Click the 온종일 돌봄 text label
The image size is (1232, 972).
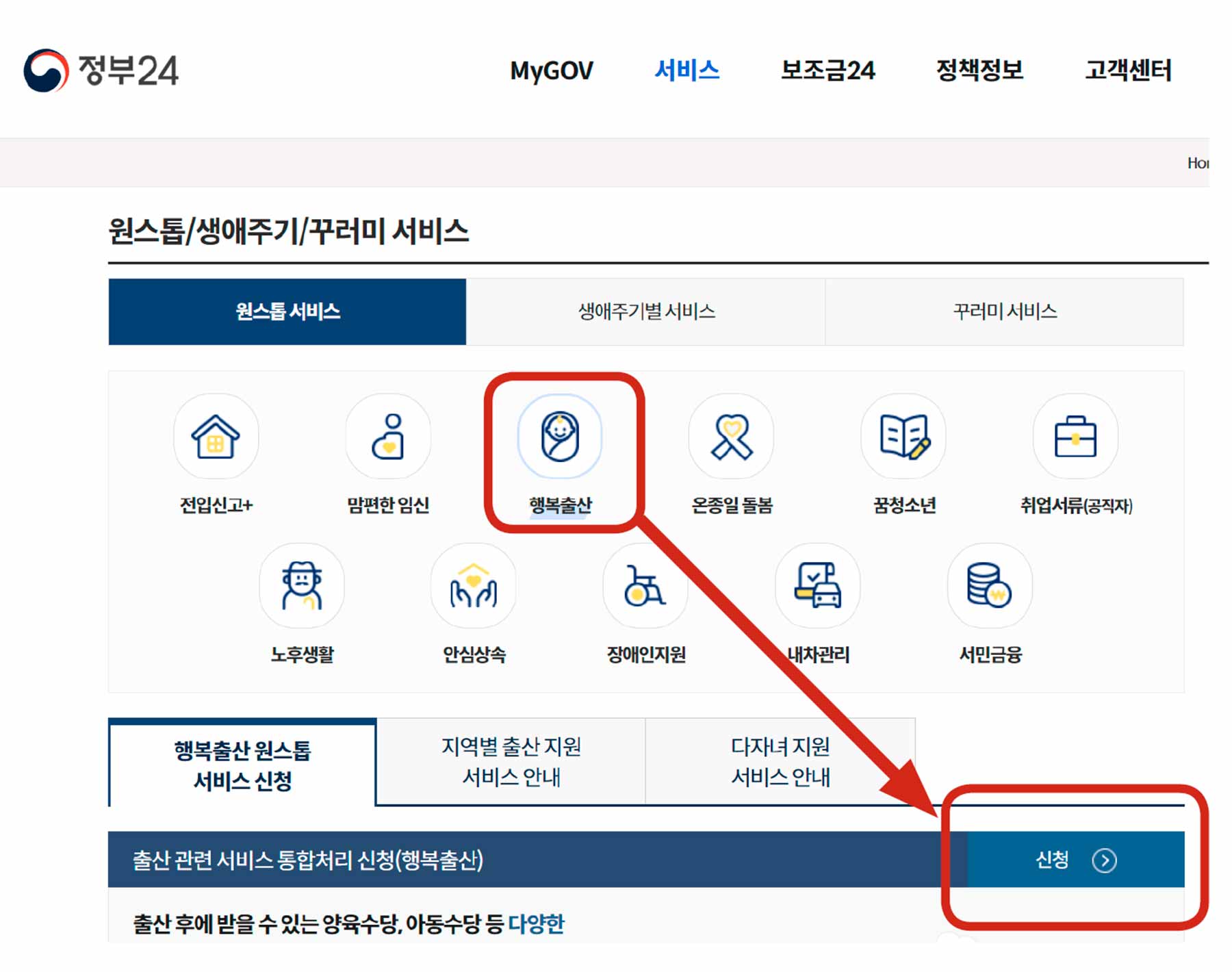tap(732, 505)
